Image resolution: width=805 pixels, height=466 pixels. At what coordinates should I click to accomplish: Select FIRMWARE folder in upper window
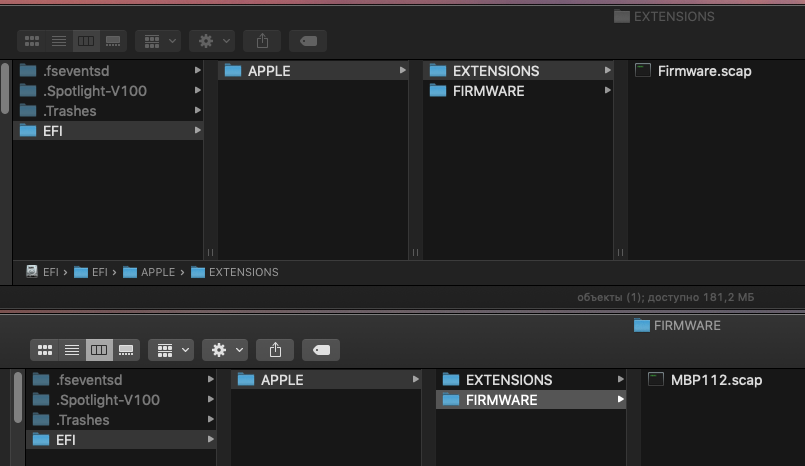(518, 90)
